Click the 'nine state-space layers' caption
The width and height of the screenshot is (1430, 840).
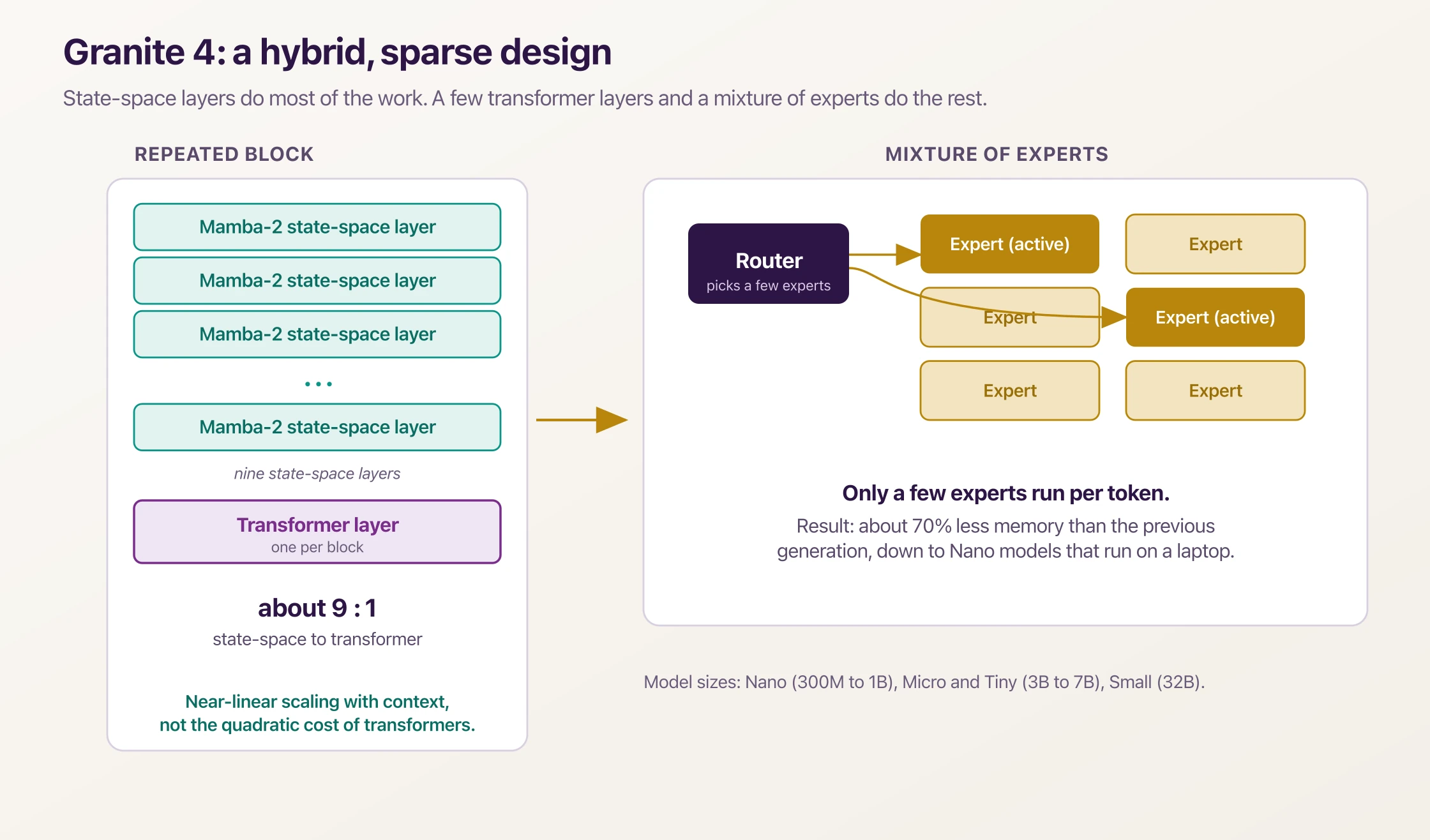[317, 474]
